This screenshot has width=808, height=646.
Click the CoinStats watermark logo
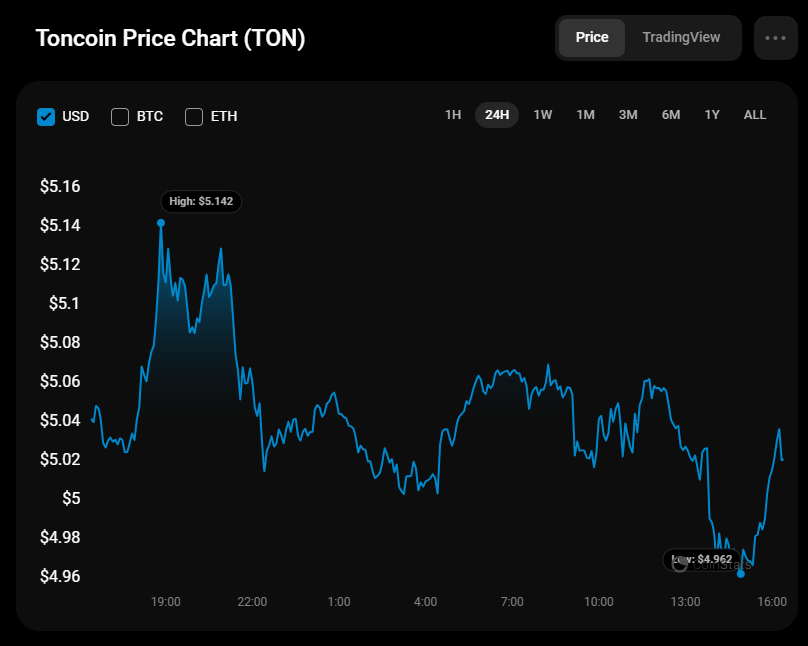click(x=681, y=563)
